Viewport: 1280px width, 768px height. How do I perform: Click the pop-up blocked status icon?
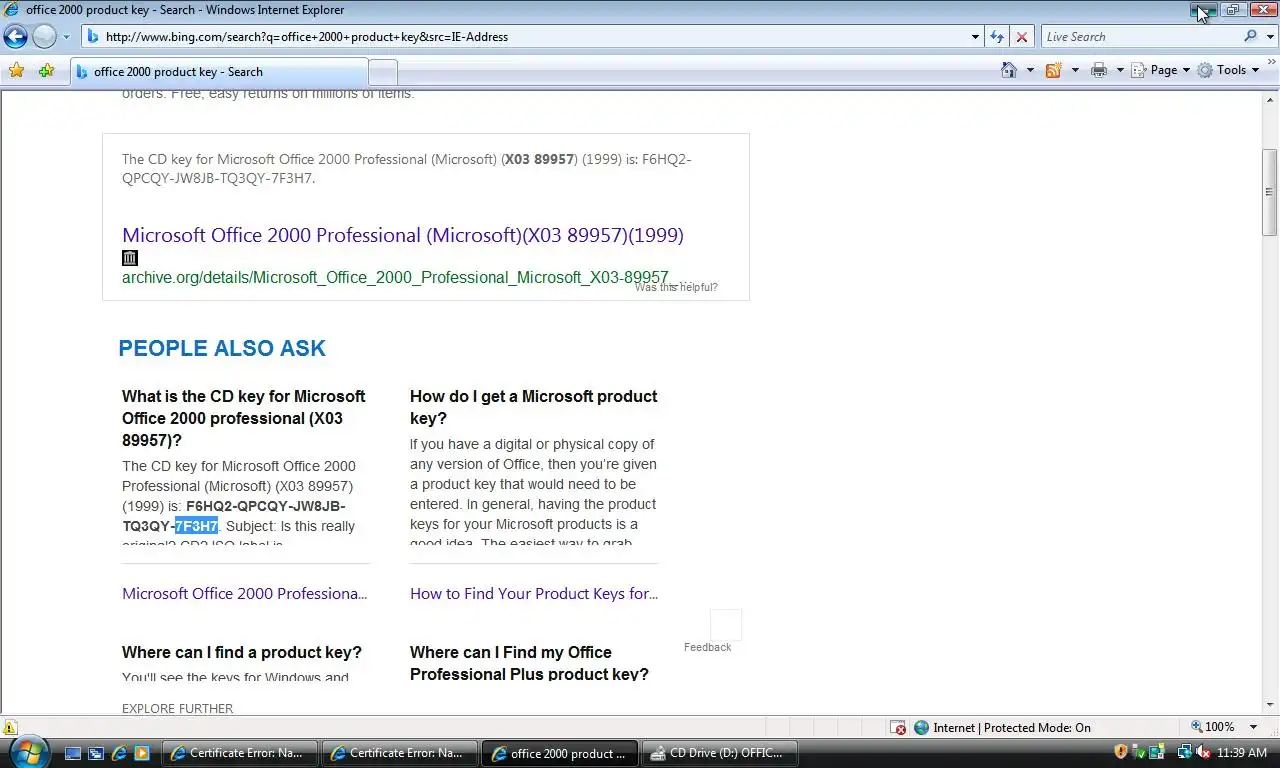898,728
